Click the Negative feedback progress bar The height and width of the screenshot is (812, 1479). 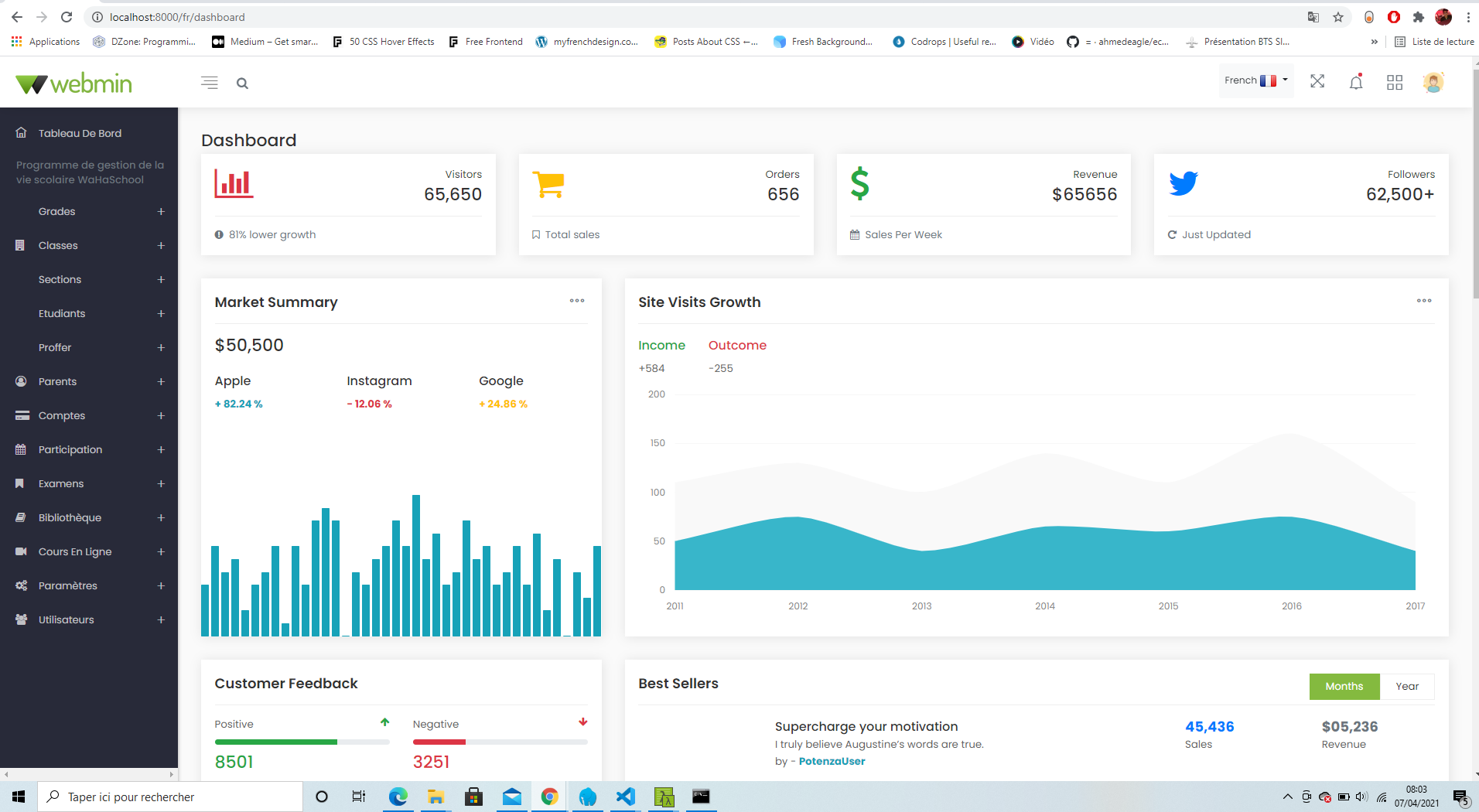click(500, 742)
